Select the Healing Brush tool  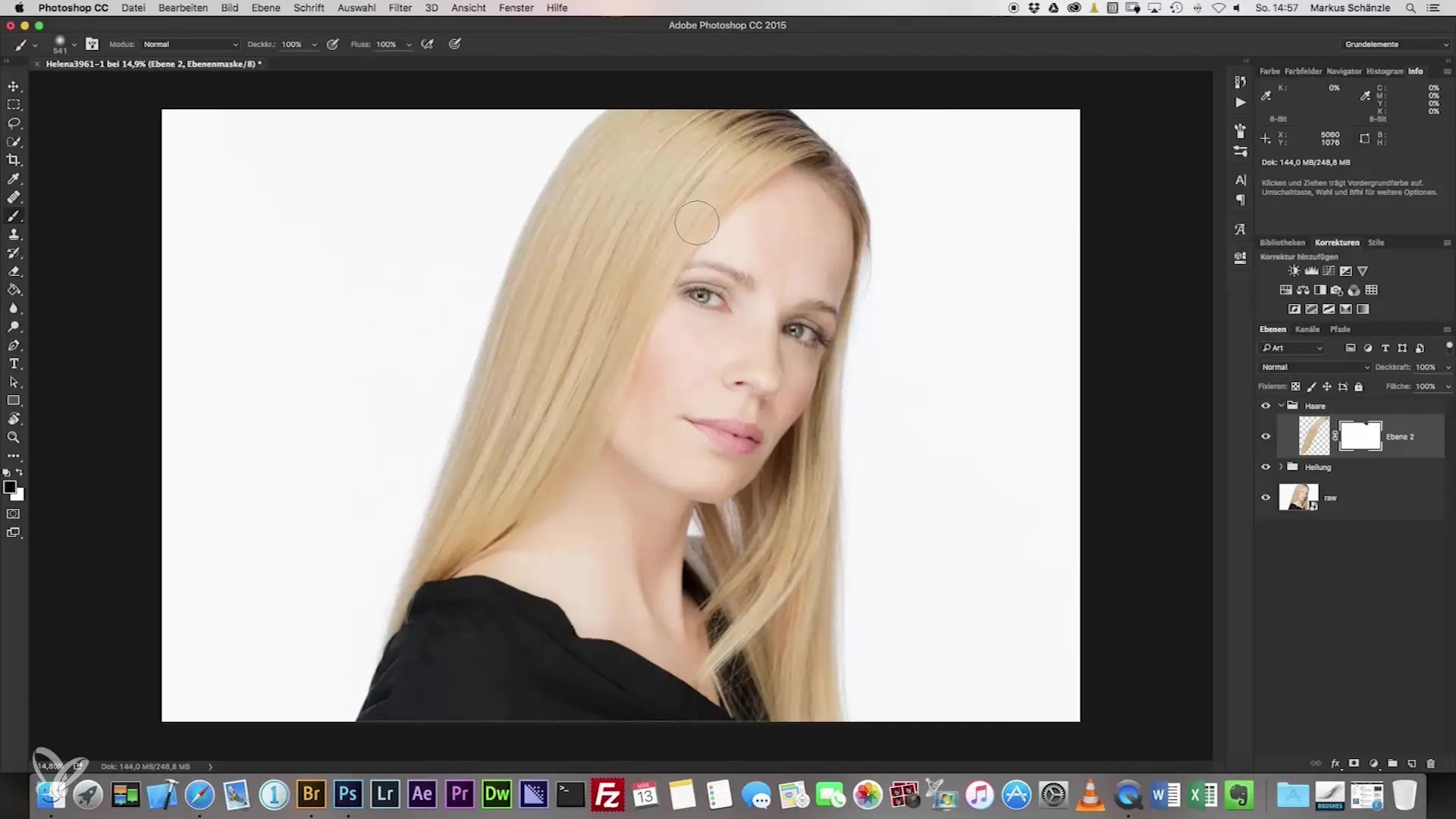(14, 197)
